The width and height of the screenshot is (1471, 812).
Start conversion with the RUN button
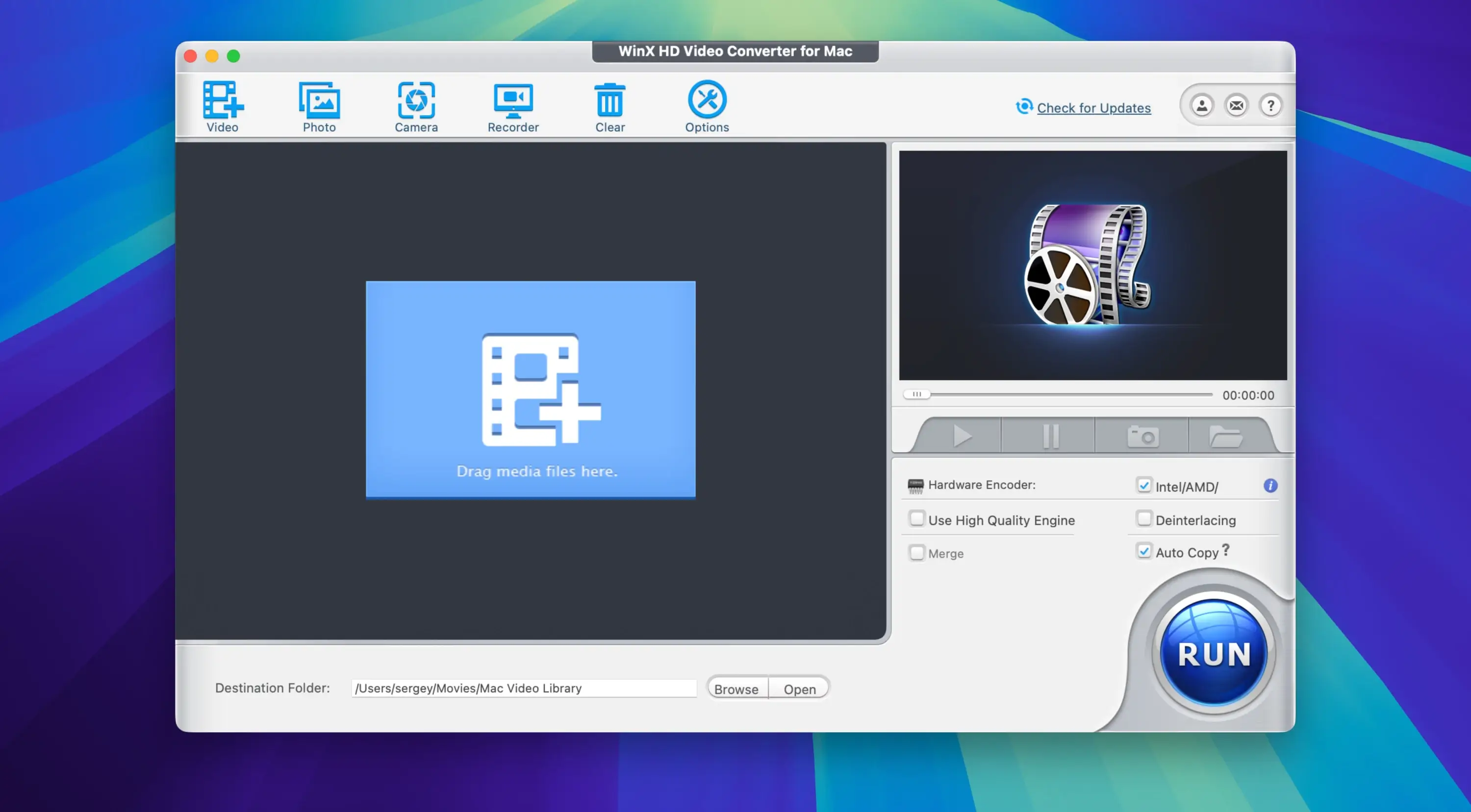[1214, 653]
